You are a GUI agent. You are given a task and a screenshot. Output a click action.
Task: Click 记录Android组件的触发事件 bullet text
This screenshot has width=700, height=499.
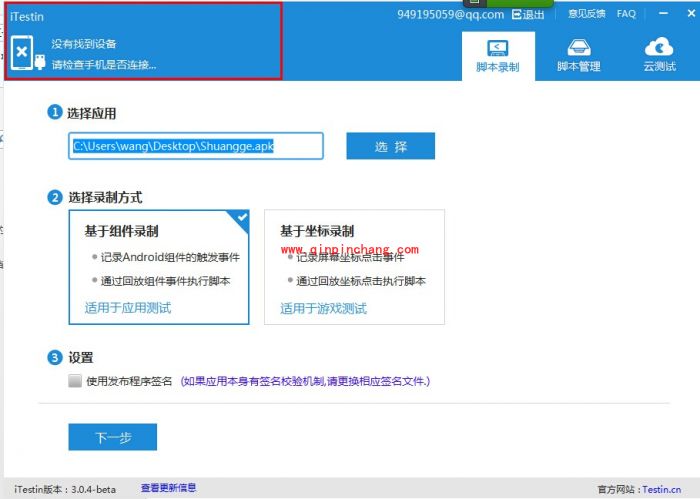(170, 257)
